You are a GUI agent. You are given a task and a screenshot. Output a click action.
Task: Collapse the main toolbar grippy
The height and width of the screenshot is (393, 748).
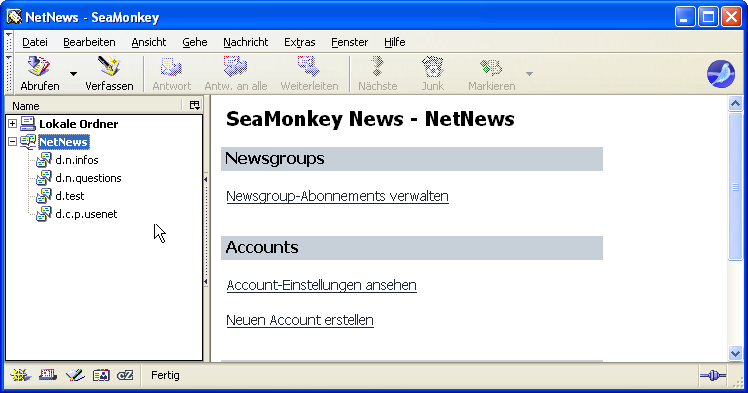[9, 74]
